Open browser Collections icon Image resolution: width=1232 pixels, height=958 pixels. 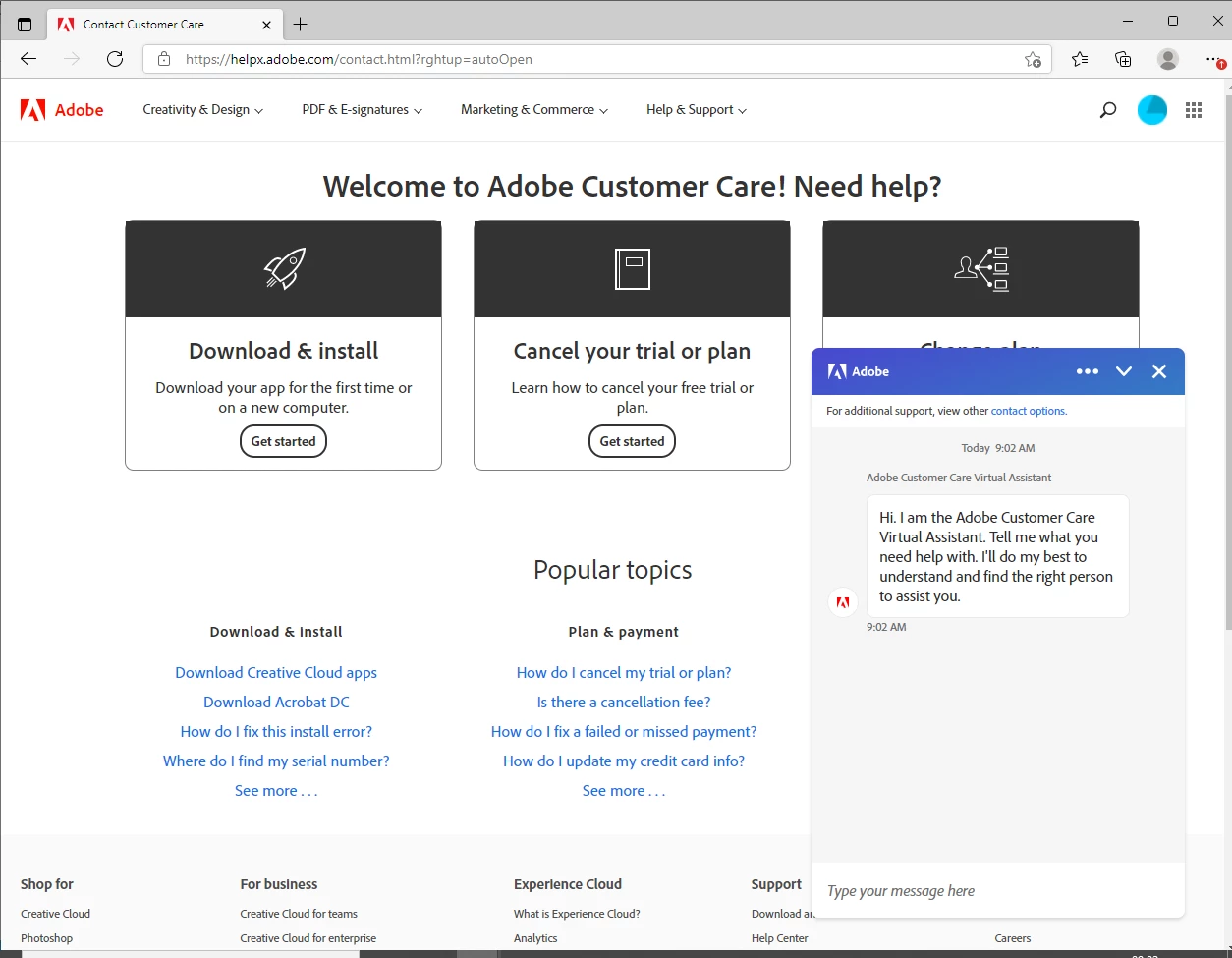pyautogui.click(x=1123, y=59)
